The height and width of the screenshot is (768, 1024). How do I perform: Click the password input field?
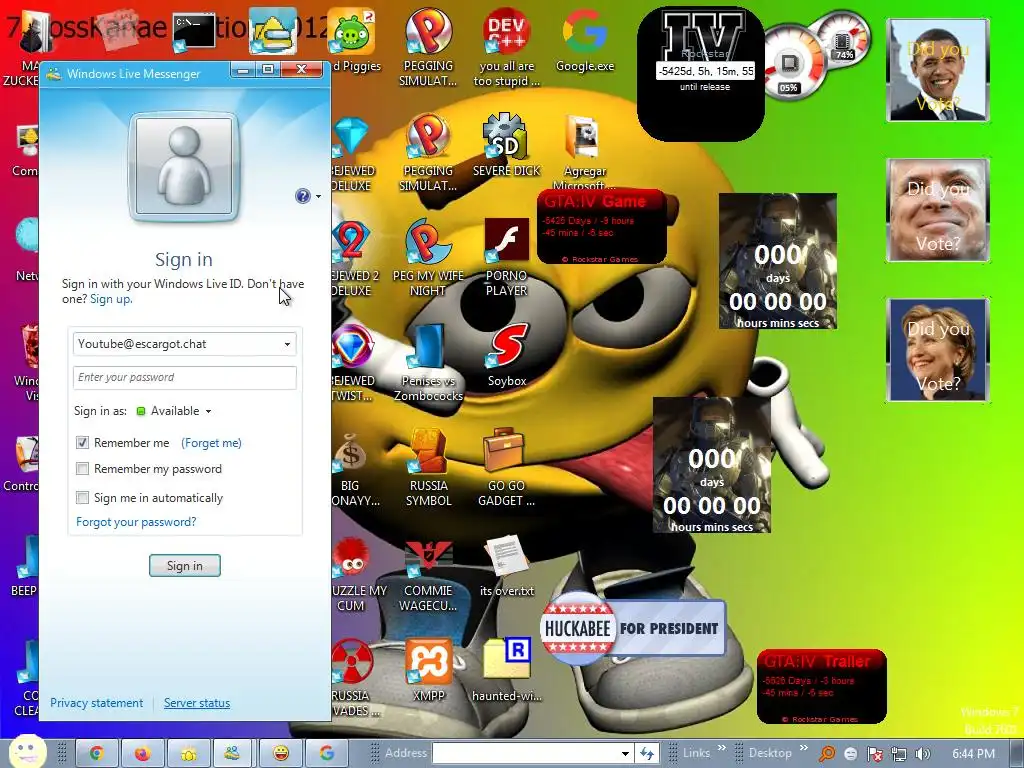click(185, 377)
